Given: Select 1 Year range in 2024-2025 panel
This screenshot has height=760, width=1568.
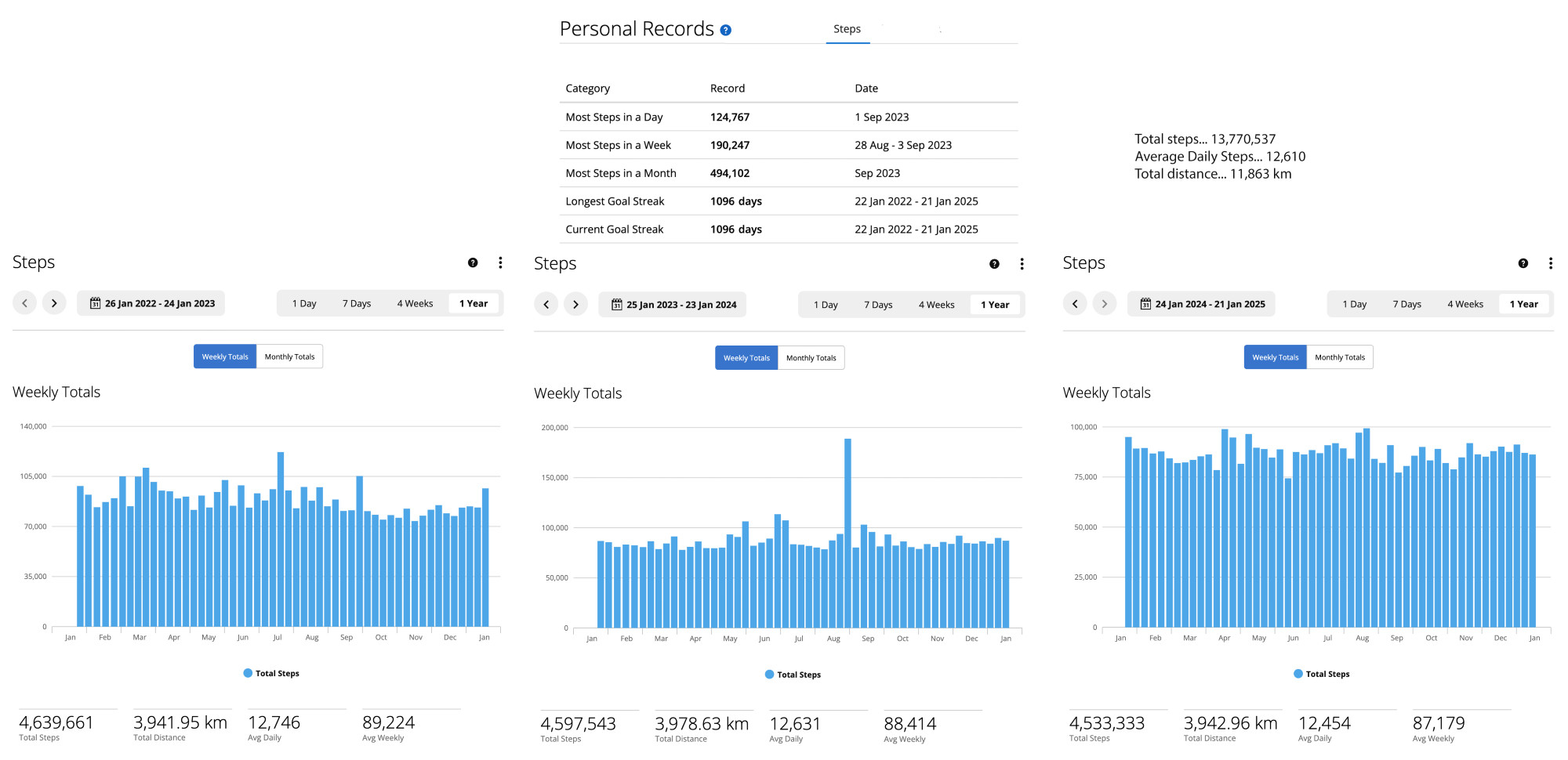Looking at the screenshot, I should click(1524, 304).
